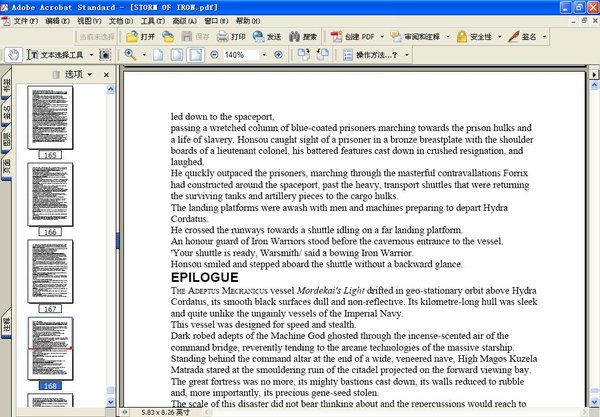Select the Zoom In magnifier tool
Viewport: 600px width, 417px height.
coord(130,55)
